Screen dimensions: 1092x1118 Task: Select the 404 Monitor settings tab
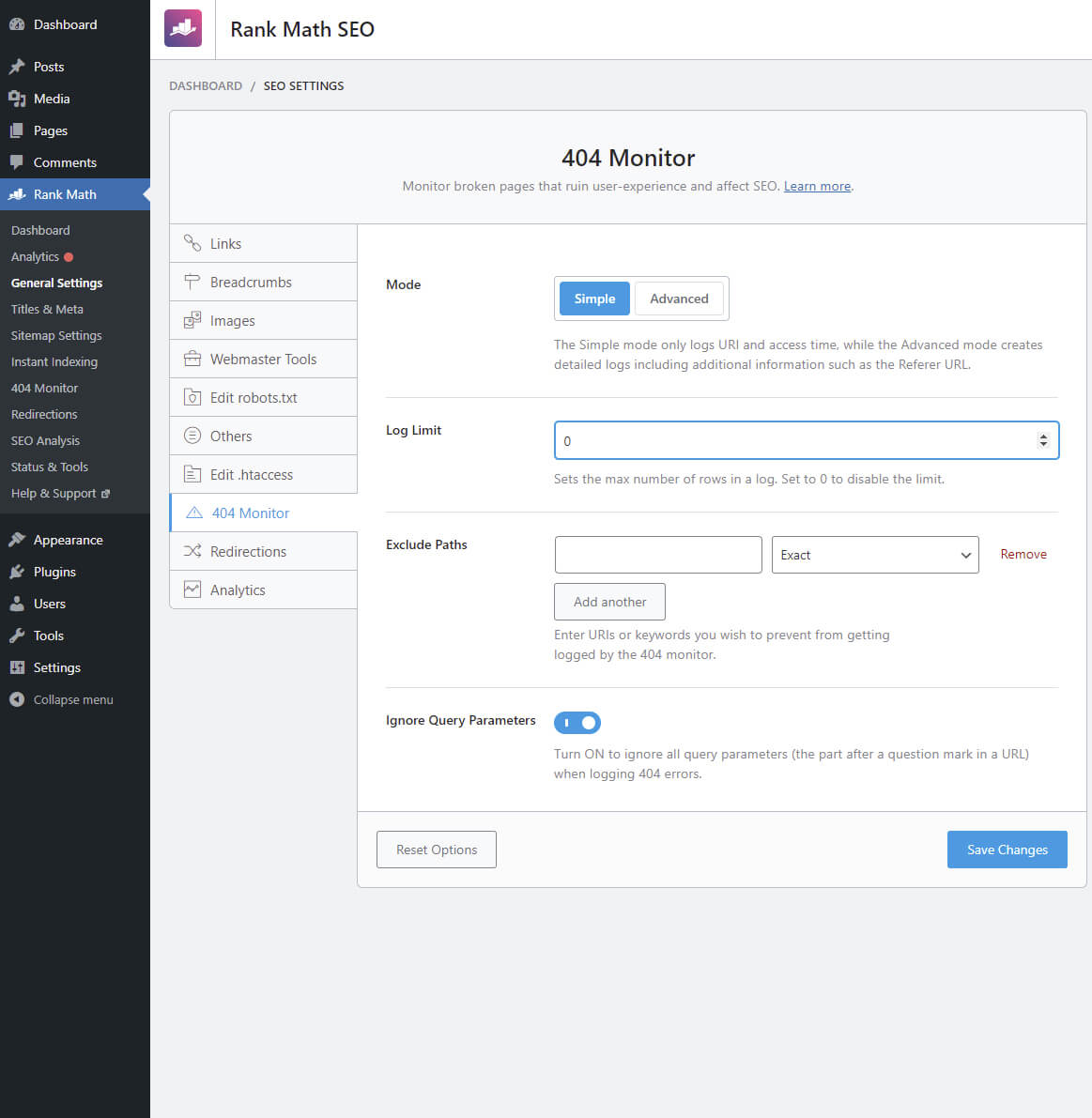[x=263, y=513]
